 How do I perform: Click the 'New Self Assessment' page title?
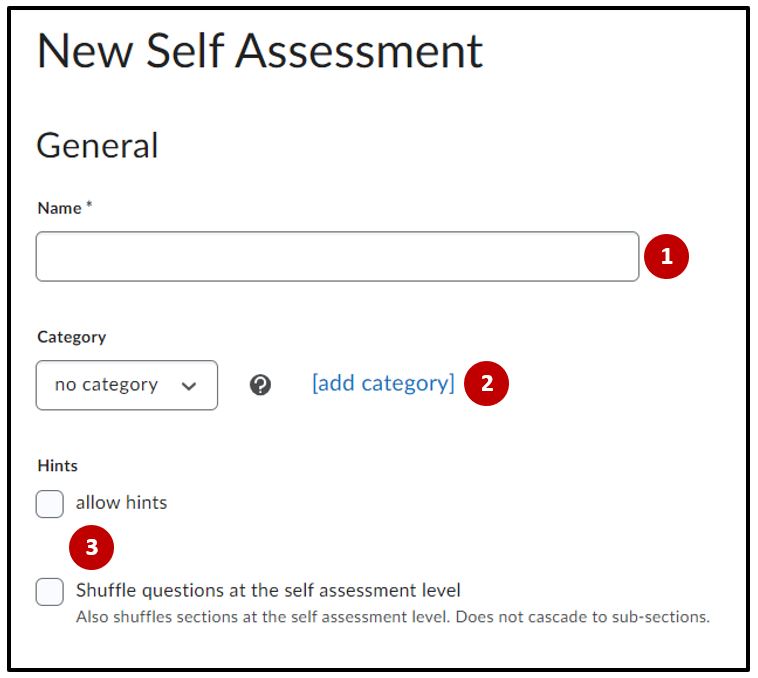click(x=259, y=52)
